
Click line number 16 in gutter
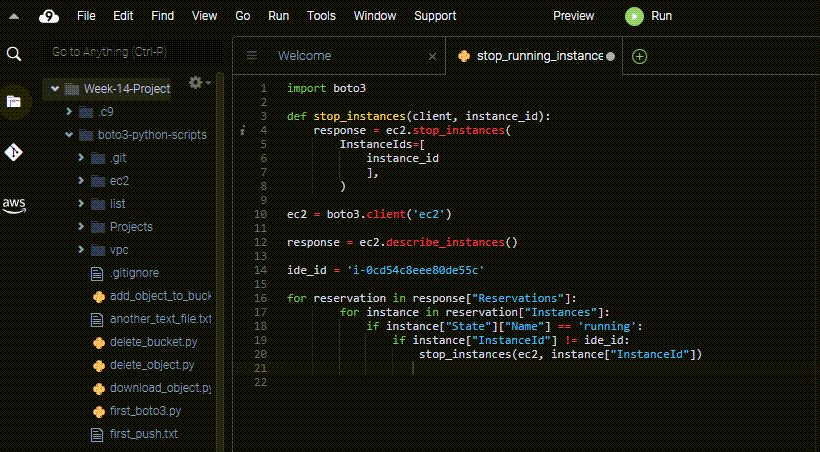click(260, 299)
